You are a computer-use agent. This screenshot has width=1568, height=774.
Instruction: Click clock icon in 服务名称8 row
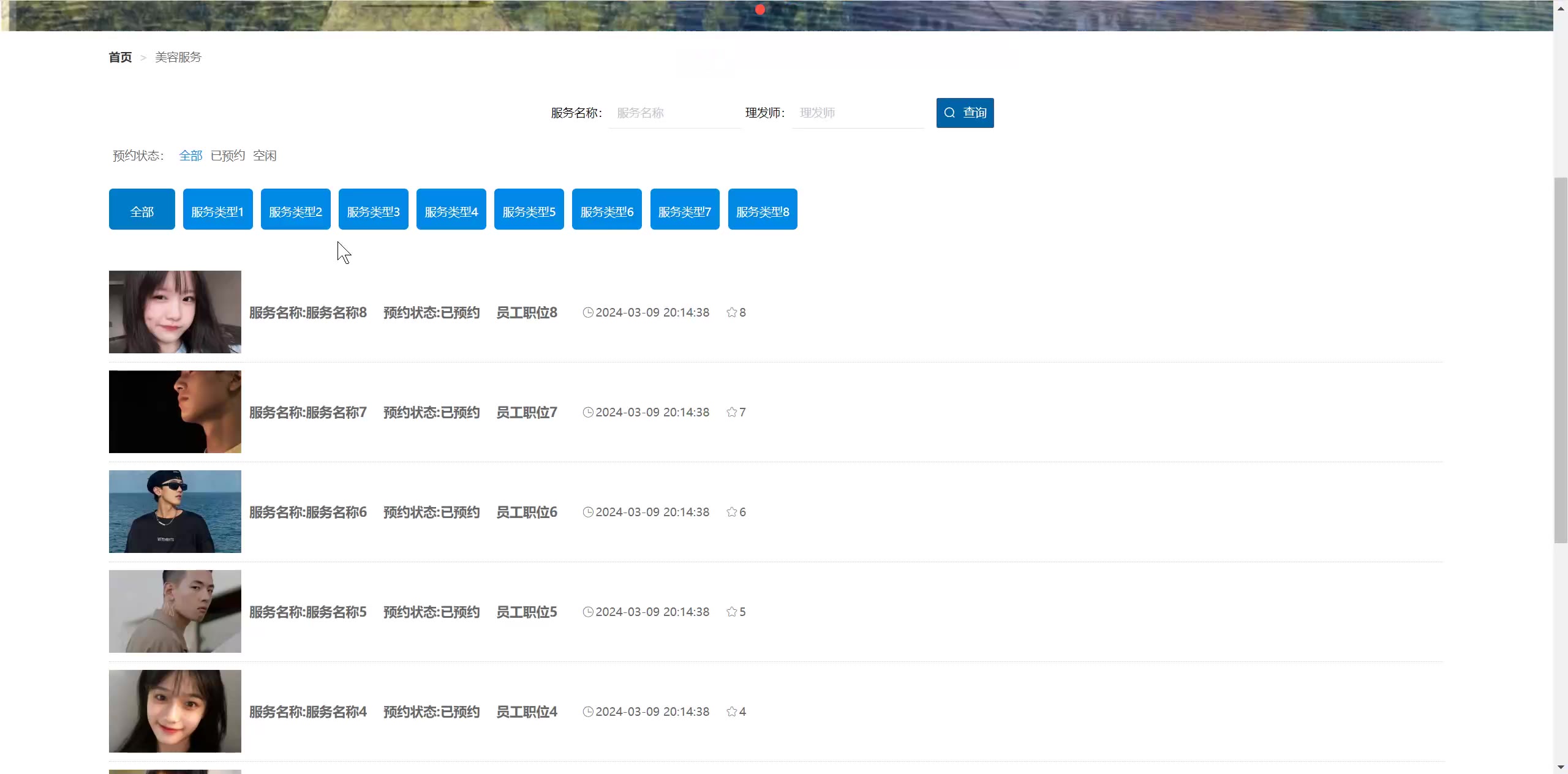(x=588, y=312)
